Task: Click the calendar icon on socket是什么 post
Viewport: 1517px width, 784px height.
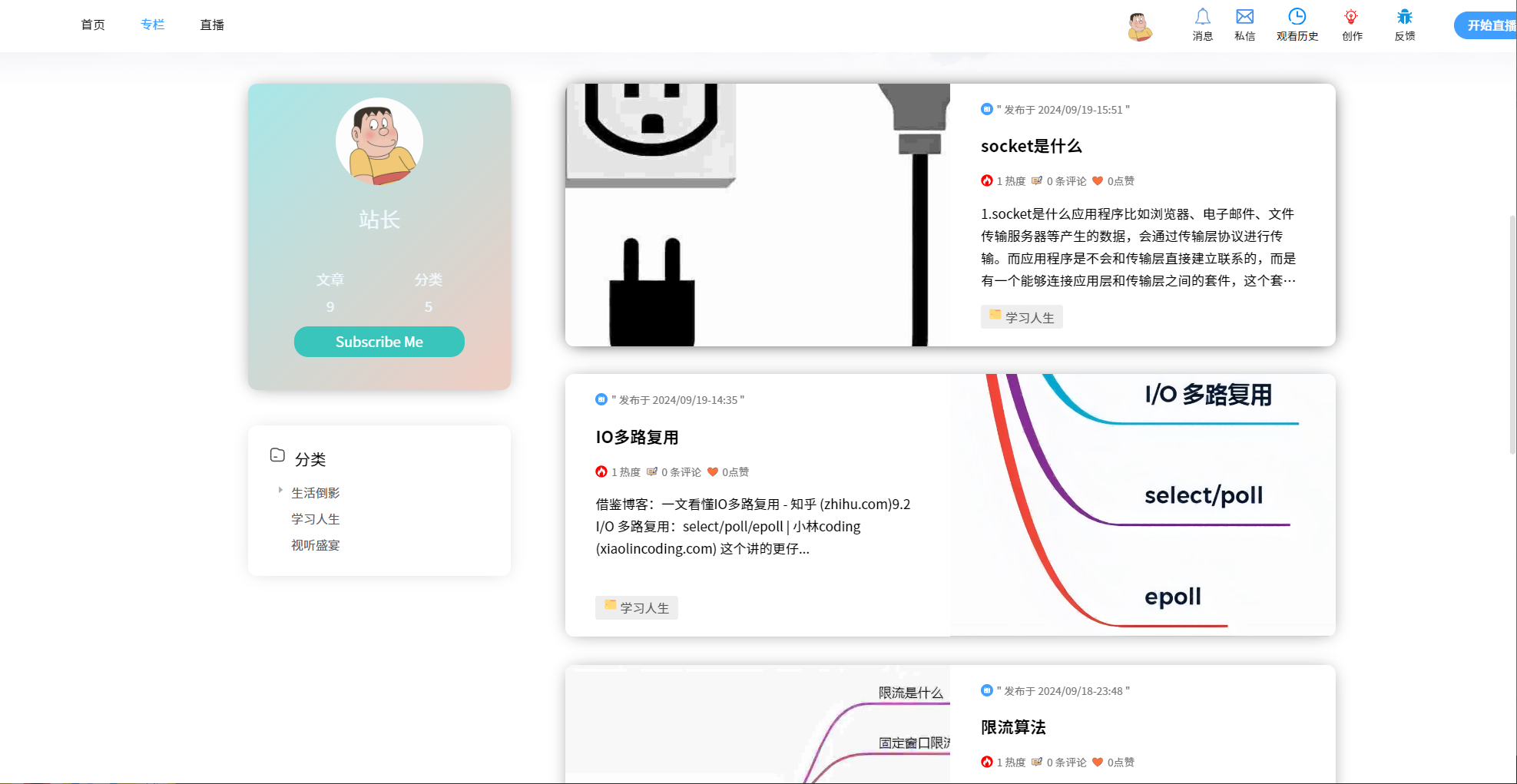Action: point(987,109)
